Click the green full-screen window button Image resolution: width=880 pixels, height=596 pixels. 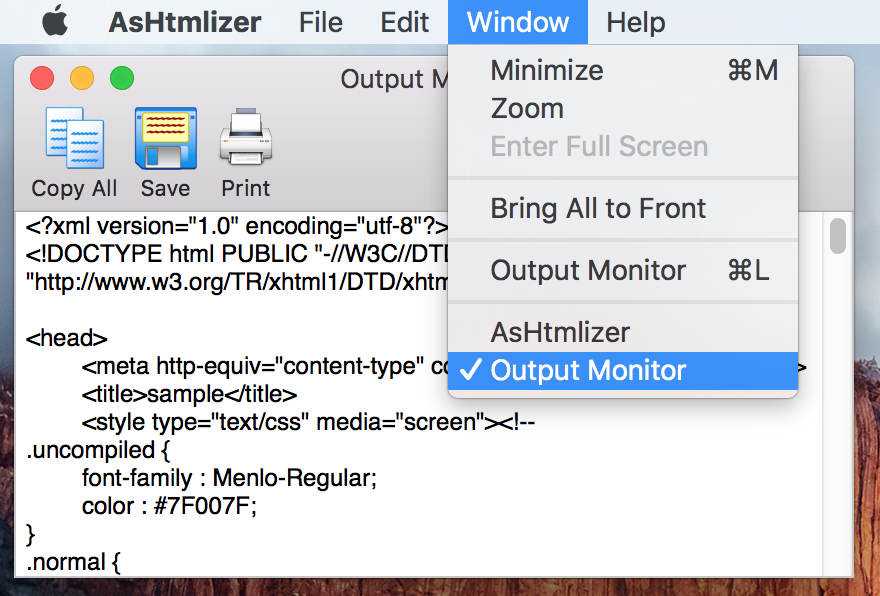click(122, 78)
